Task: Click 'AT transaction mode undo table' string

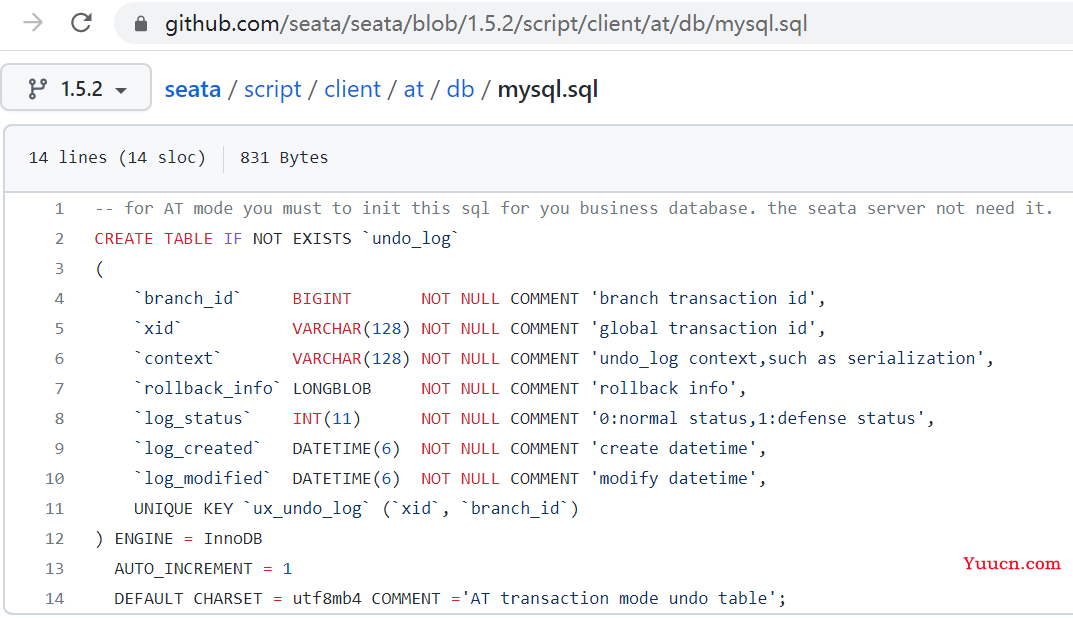Action: tap(619, 598)
